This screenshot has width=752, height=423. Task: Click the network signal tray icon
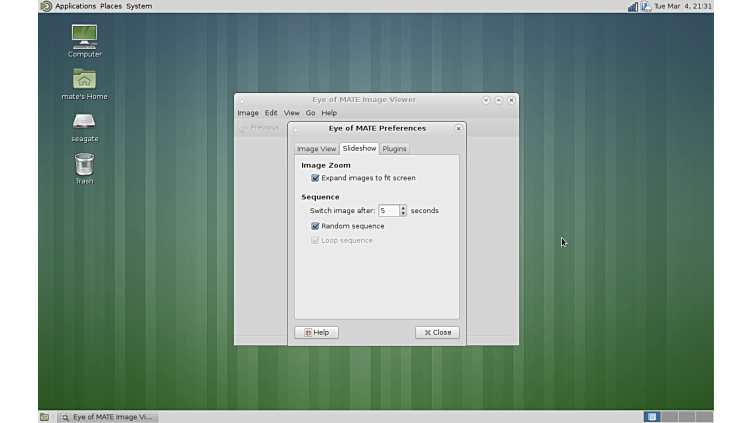[632, 6]
